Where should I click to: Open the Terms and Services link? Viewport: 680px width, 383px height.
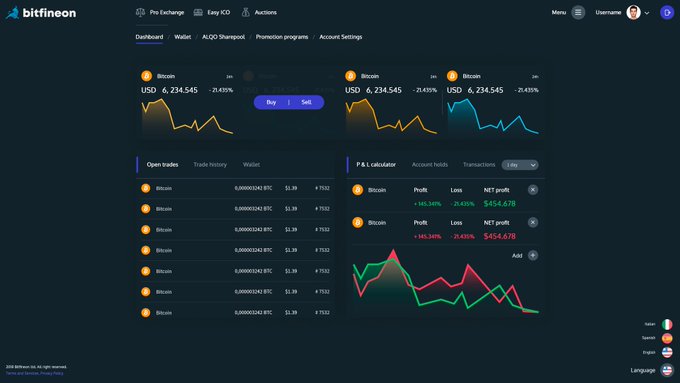tap(22, 373)
